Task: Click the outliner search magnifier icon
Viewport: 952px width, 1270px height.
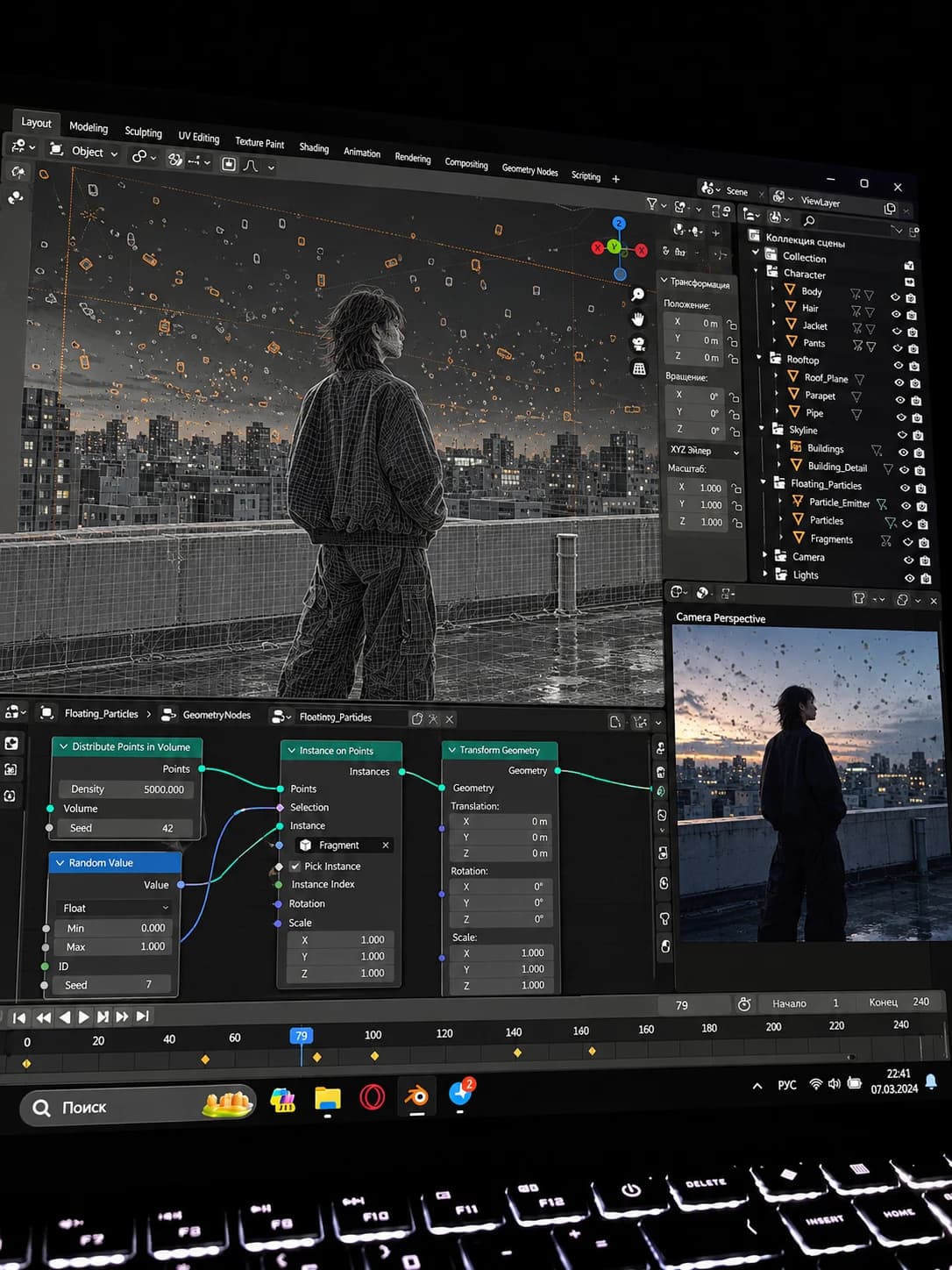Action: coord(809,221)
